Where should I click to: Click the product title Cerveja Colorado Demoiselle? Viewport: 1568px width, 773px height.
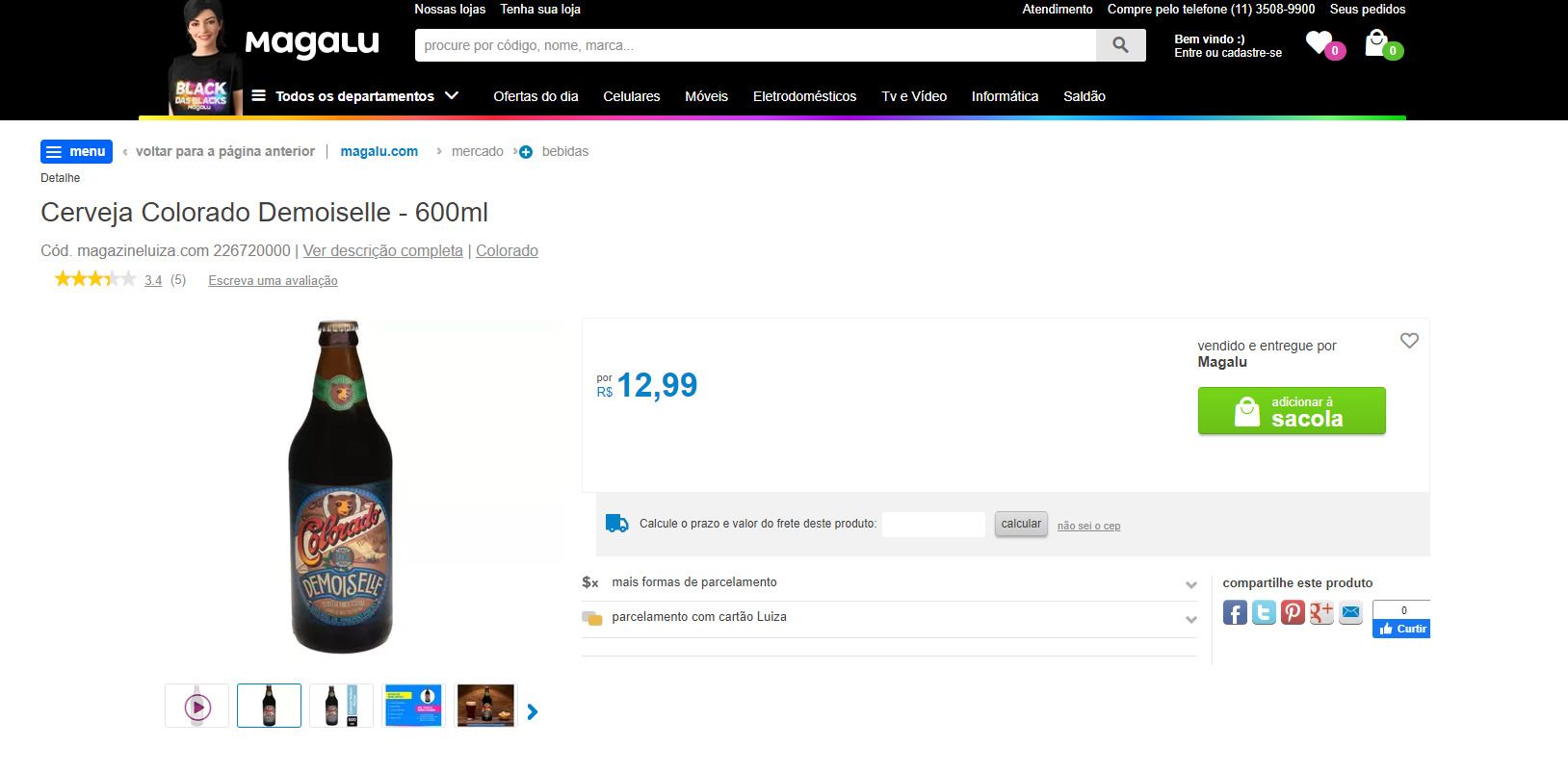[x=265, y=213]
